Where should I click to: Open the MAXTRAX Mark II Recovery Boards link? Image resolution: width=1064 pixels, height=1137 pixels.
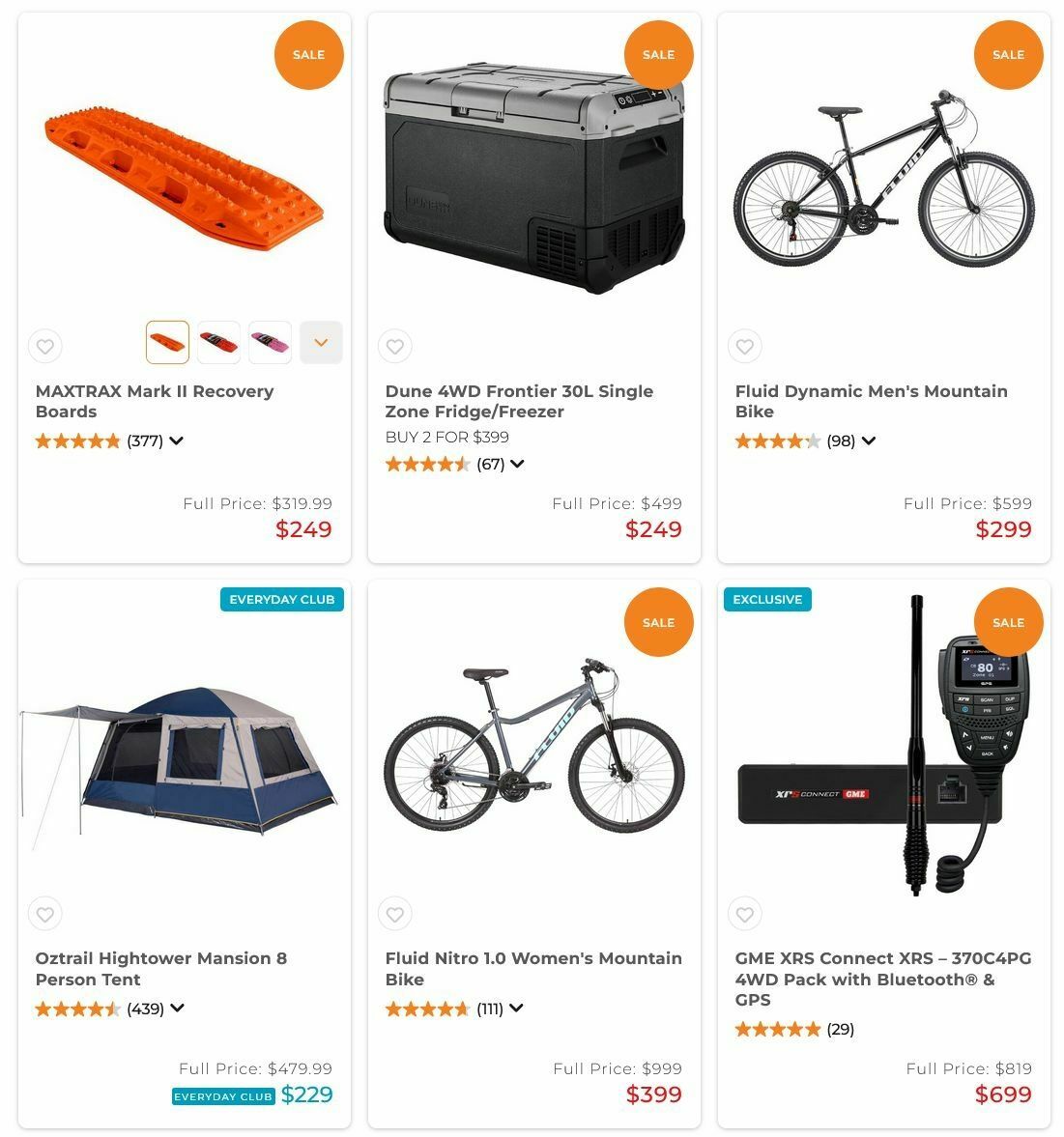click(x=155, y=401)
